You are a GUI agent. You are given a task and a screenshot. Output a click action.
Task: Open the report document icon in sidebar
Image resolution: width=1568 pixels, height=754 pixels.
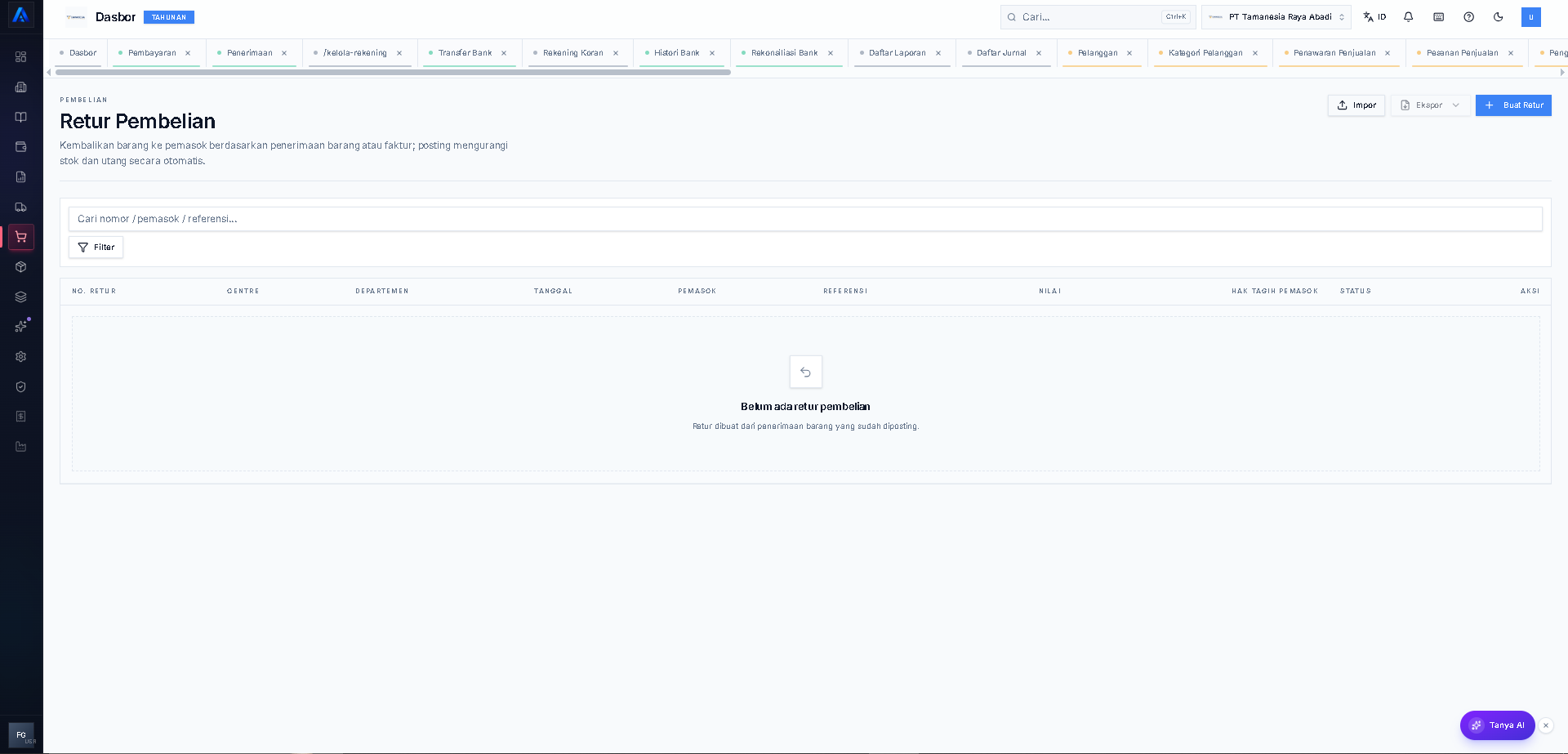21,176
